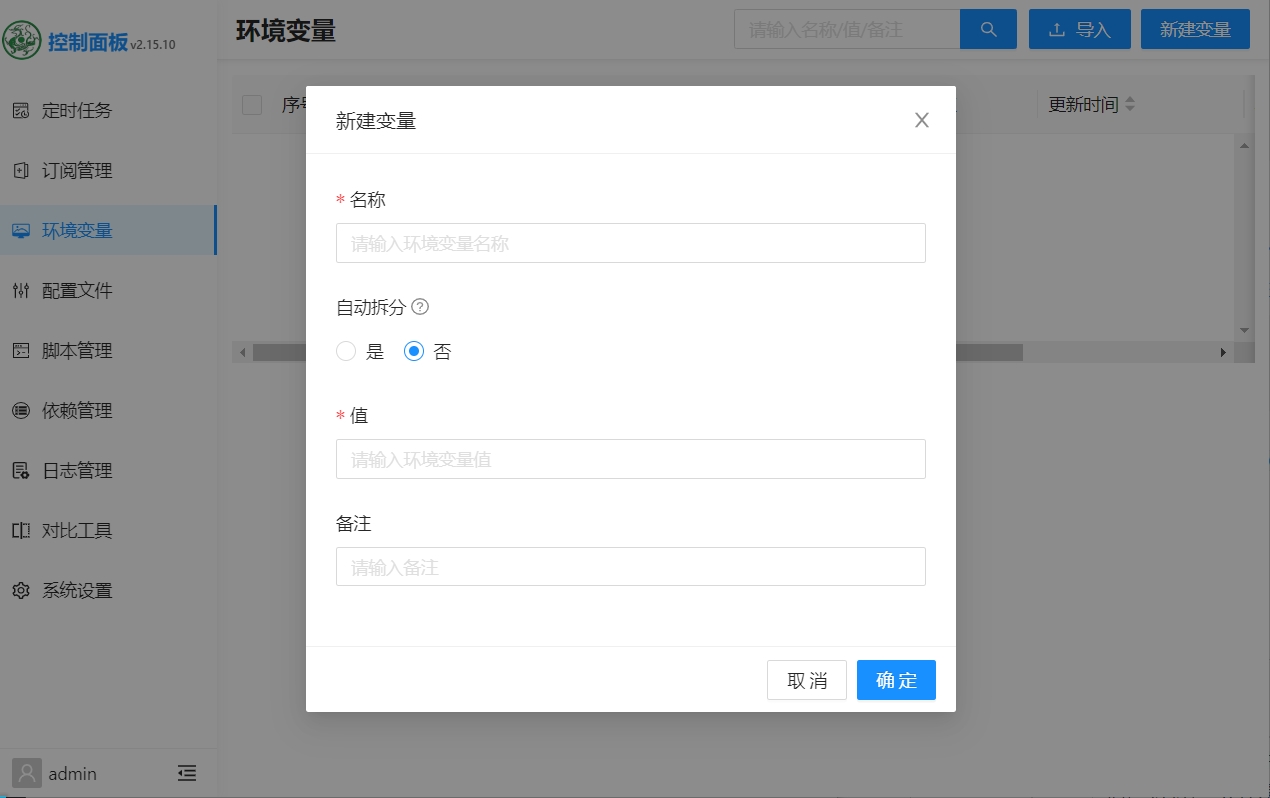Select the 环境变量 monitor icon
This screenshot has height=798, width=1270.
pos(21,230)
